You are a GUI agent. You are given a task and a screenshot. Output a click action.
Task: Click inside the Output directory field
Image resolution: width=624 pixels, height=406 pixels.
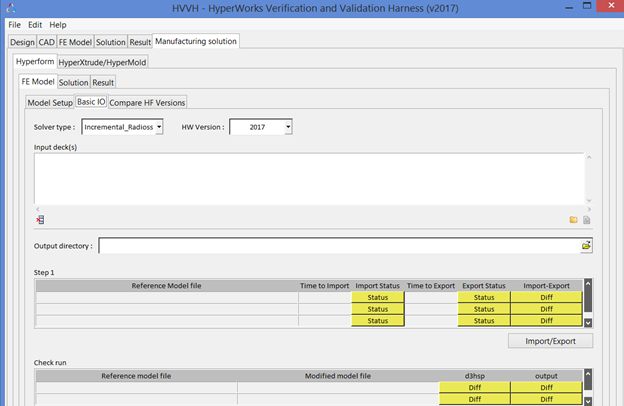[x=338, y=245]
